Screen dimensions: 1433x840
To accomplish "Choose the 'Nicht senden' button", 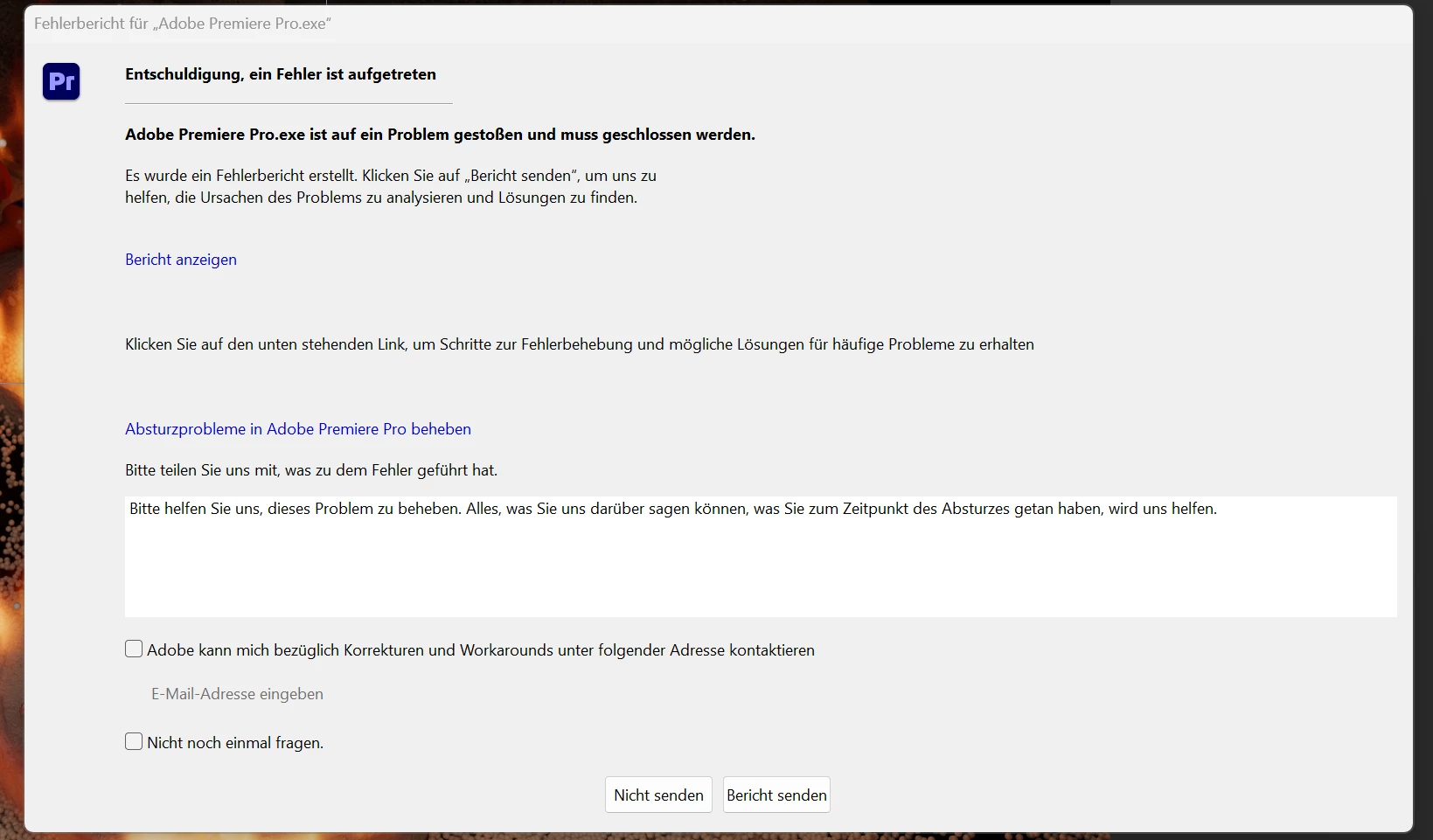I will (658, 795).
